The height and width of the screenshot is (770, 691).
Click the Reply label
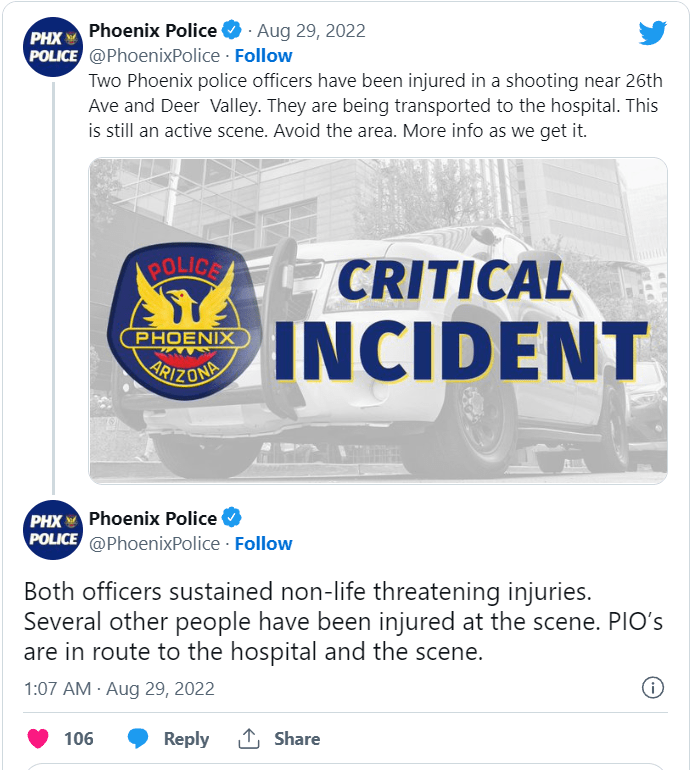(186, 739)
